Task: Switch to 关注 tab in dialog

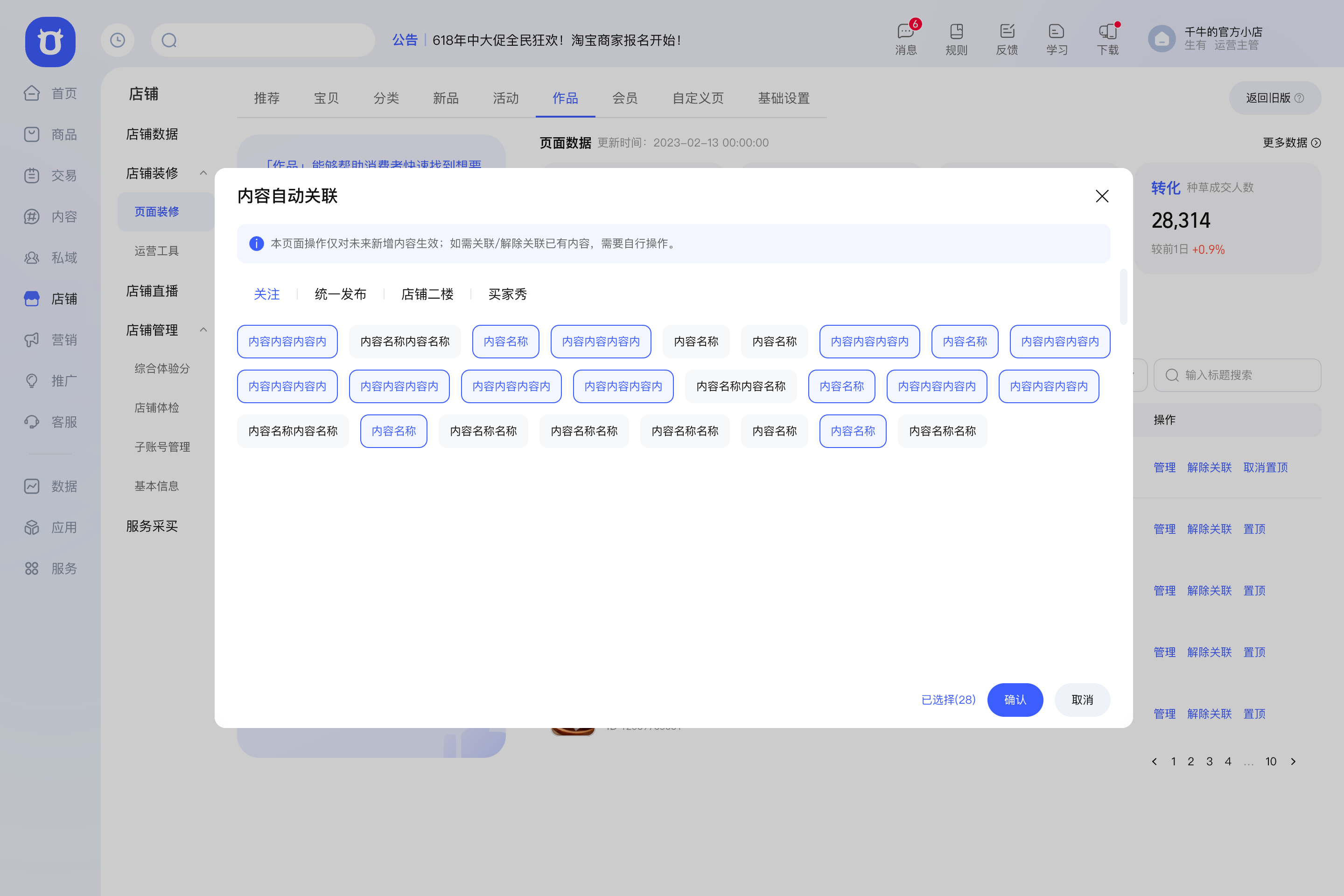Action: [x=267, y=294]
